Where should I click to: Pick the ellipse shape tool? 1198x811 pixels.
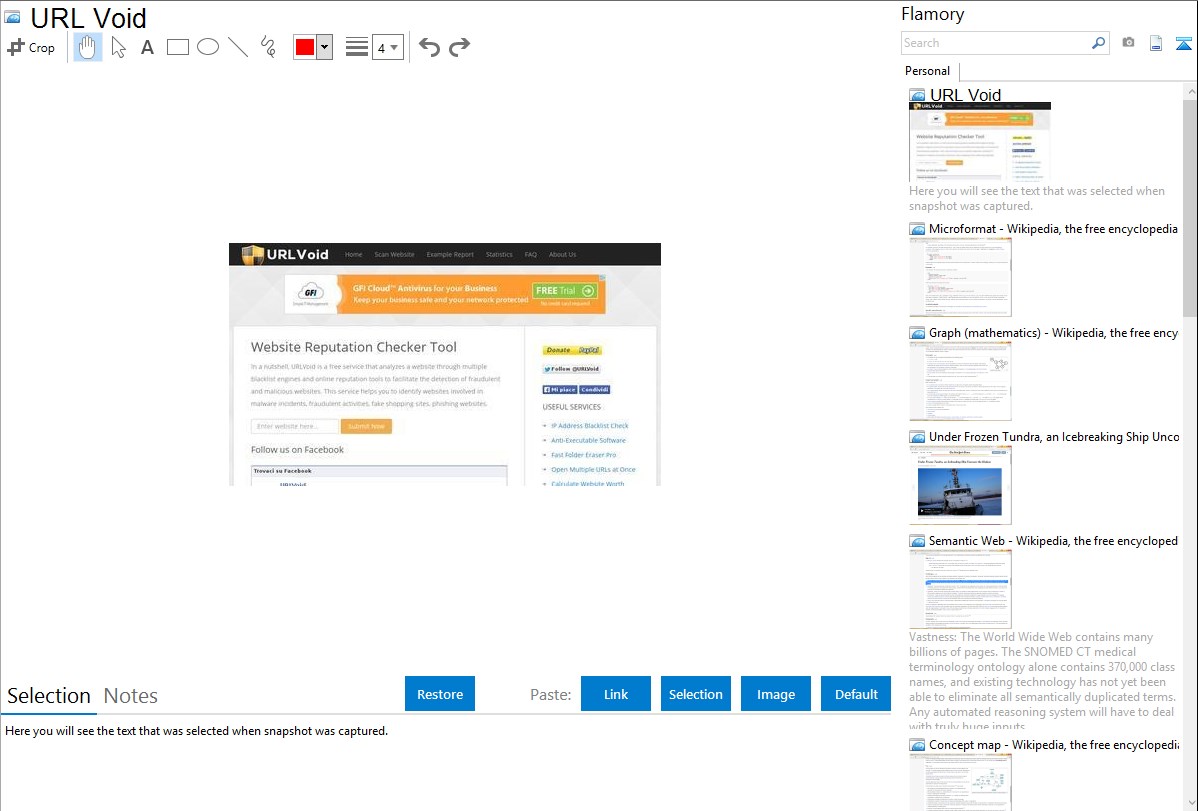click(x=208, y=47)
